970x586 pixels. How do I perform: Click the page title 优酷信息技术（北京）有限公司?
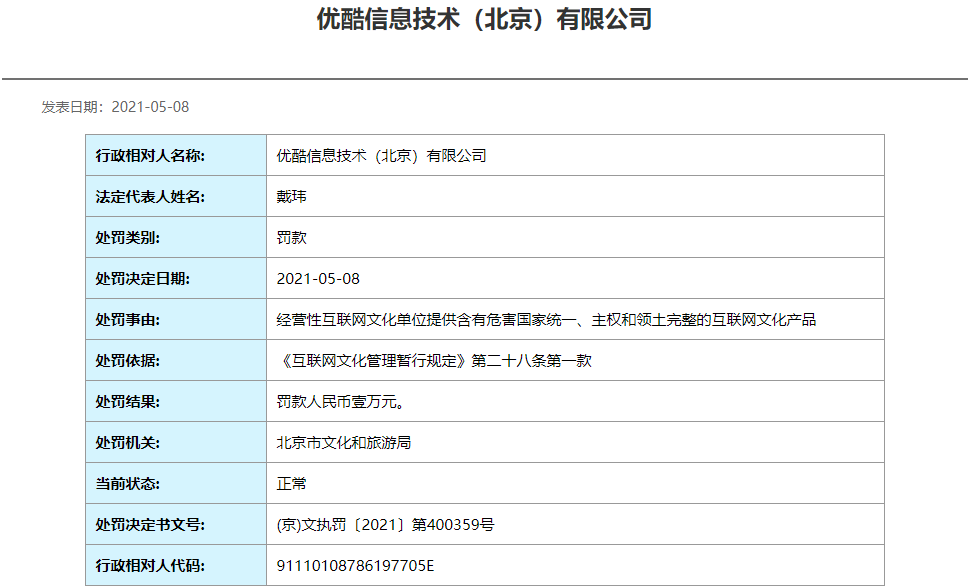pyautogui.click(x=484, y=19)
